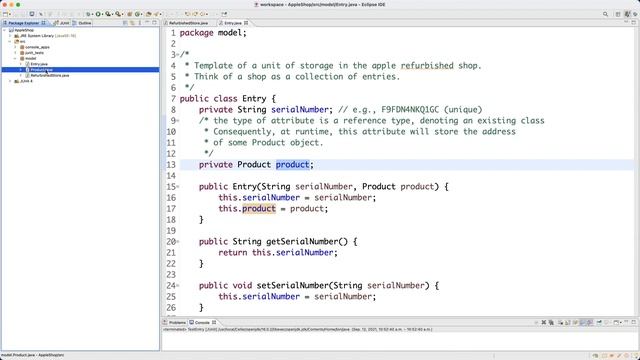Select the Entry.java editor tab
640x360 pixels.
tap(233, 23)
